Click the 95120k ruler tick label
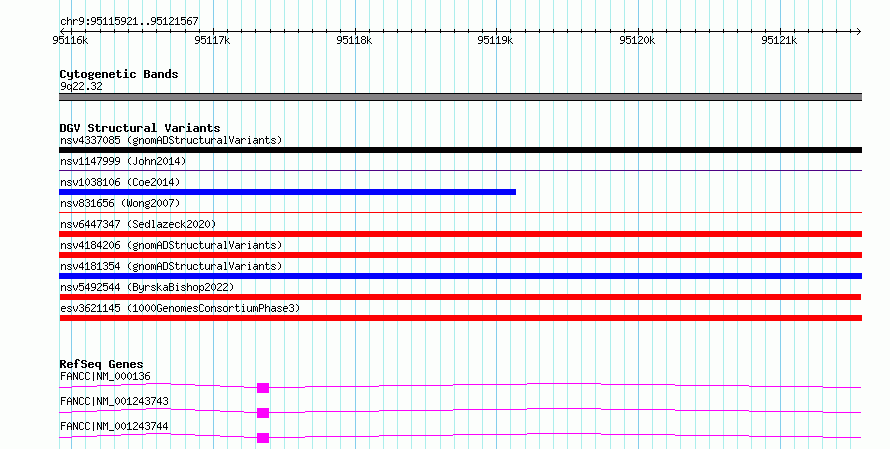 point(637,40)
